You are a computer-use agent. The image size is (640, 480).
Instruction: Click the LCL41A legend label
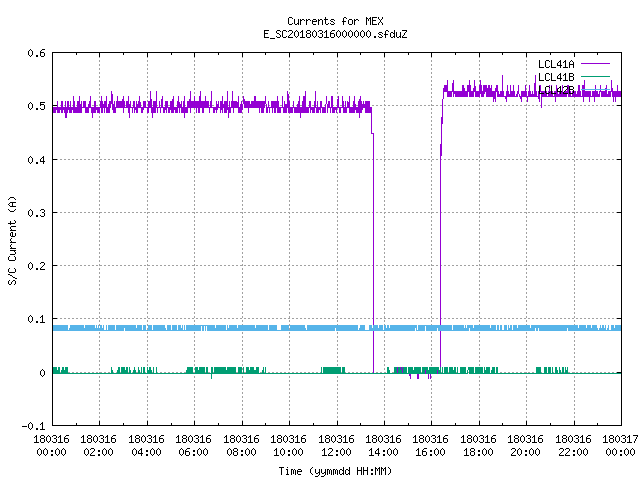[556, 64]
